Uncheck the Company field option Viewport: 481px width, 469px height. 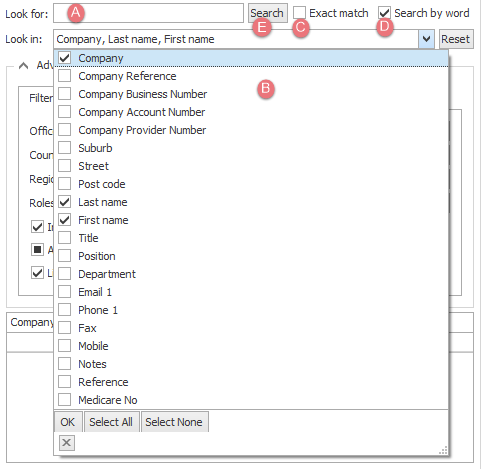64,58
